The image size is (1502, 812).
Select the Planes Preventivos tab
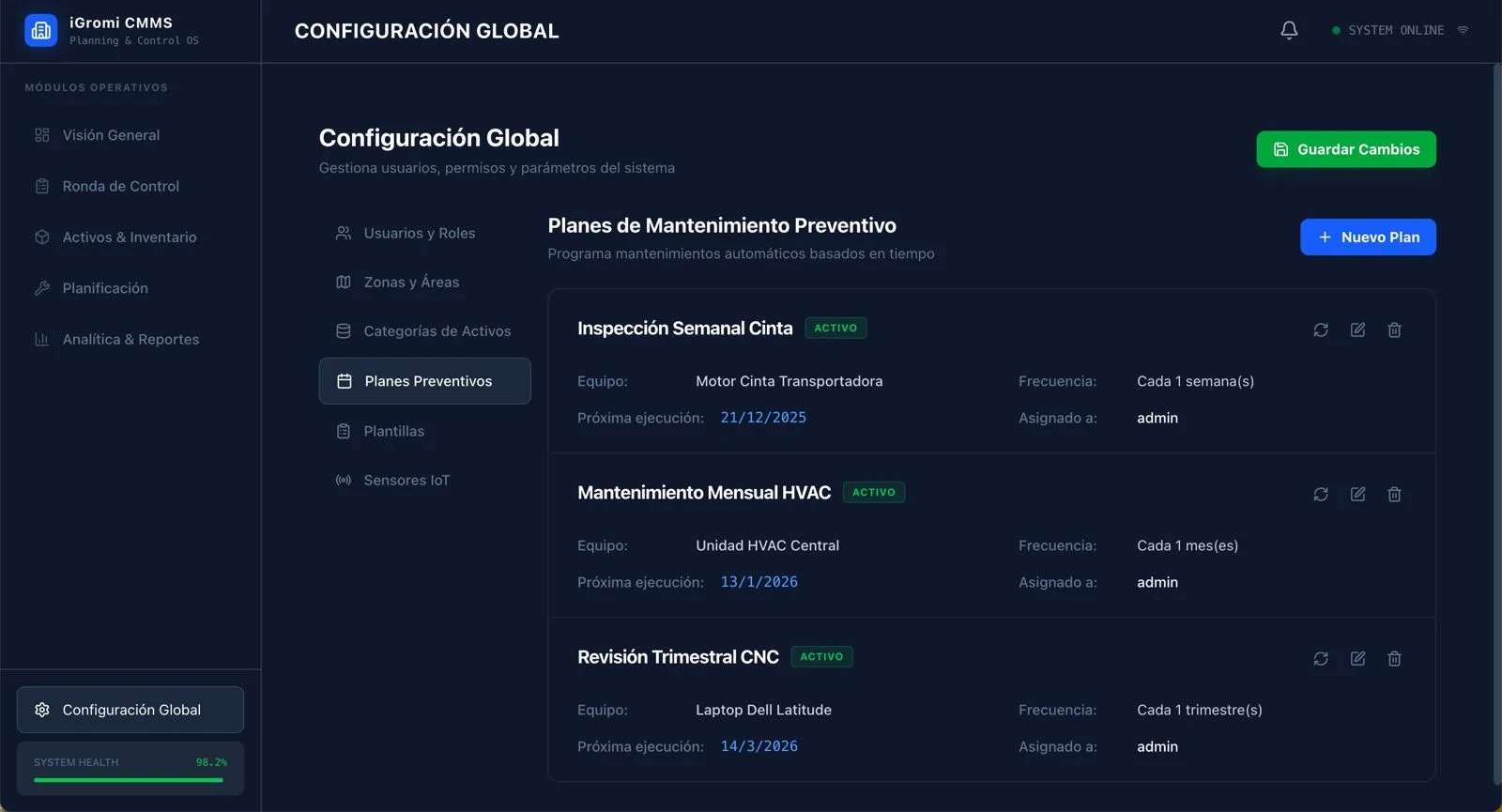pos(424,381)
